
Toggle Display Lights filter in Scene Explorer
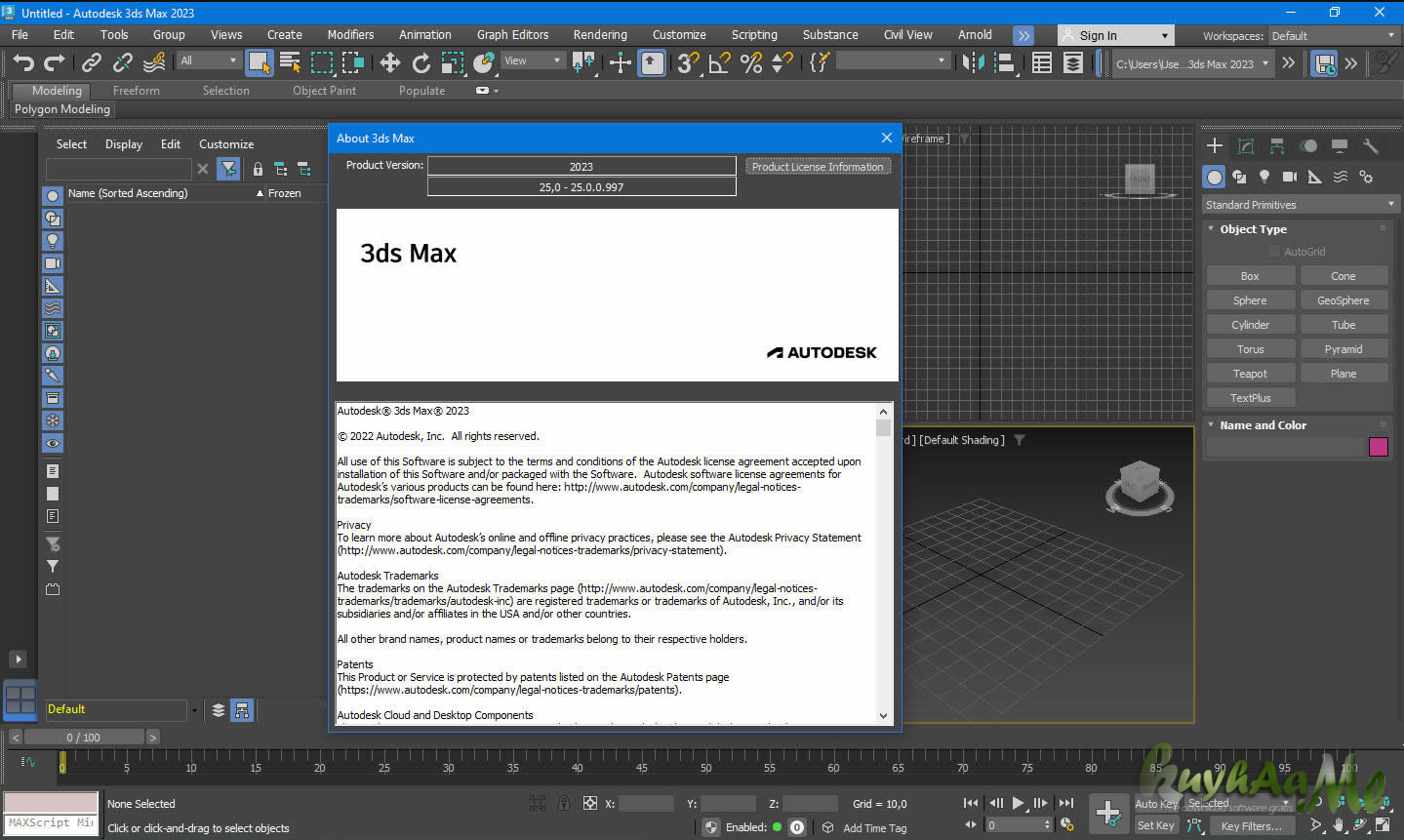tap(53, 241)
